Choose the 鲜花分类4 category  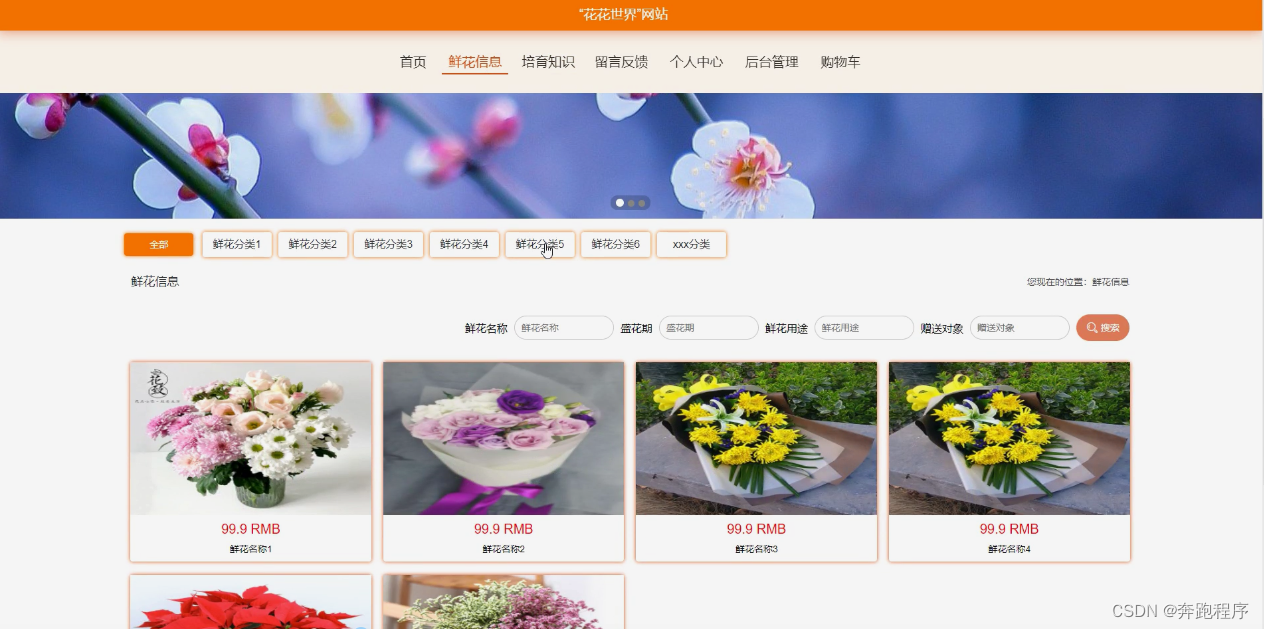(x=464, y=245)
